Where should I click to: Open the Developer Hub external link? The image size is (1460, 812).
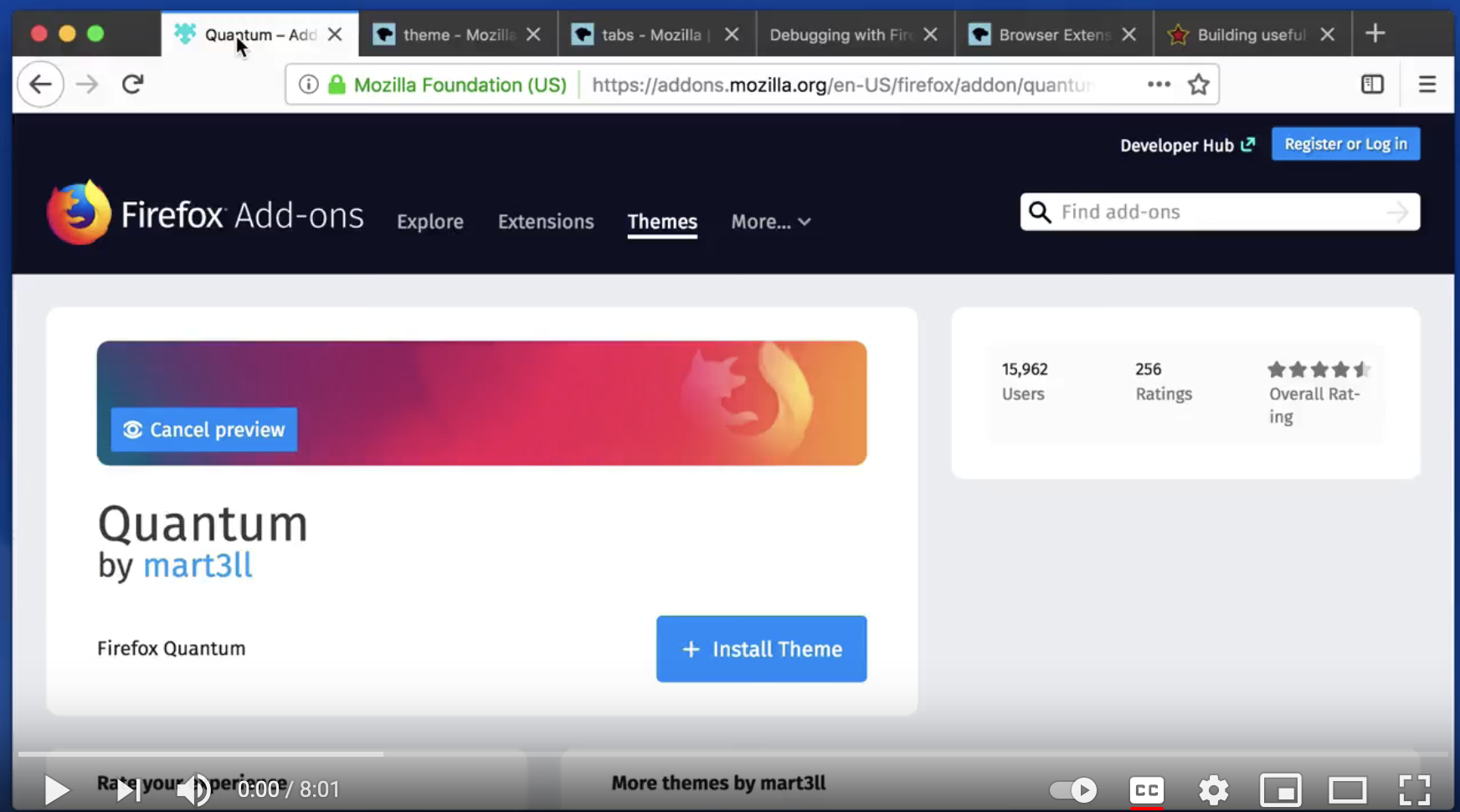1187,145
